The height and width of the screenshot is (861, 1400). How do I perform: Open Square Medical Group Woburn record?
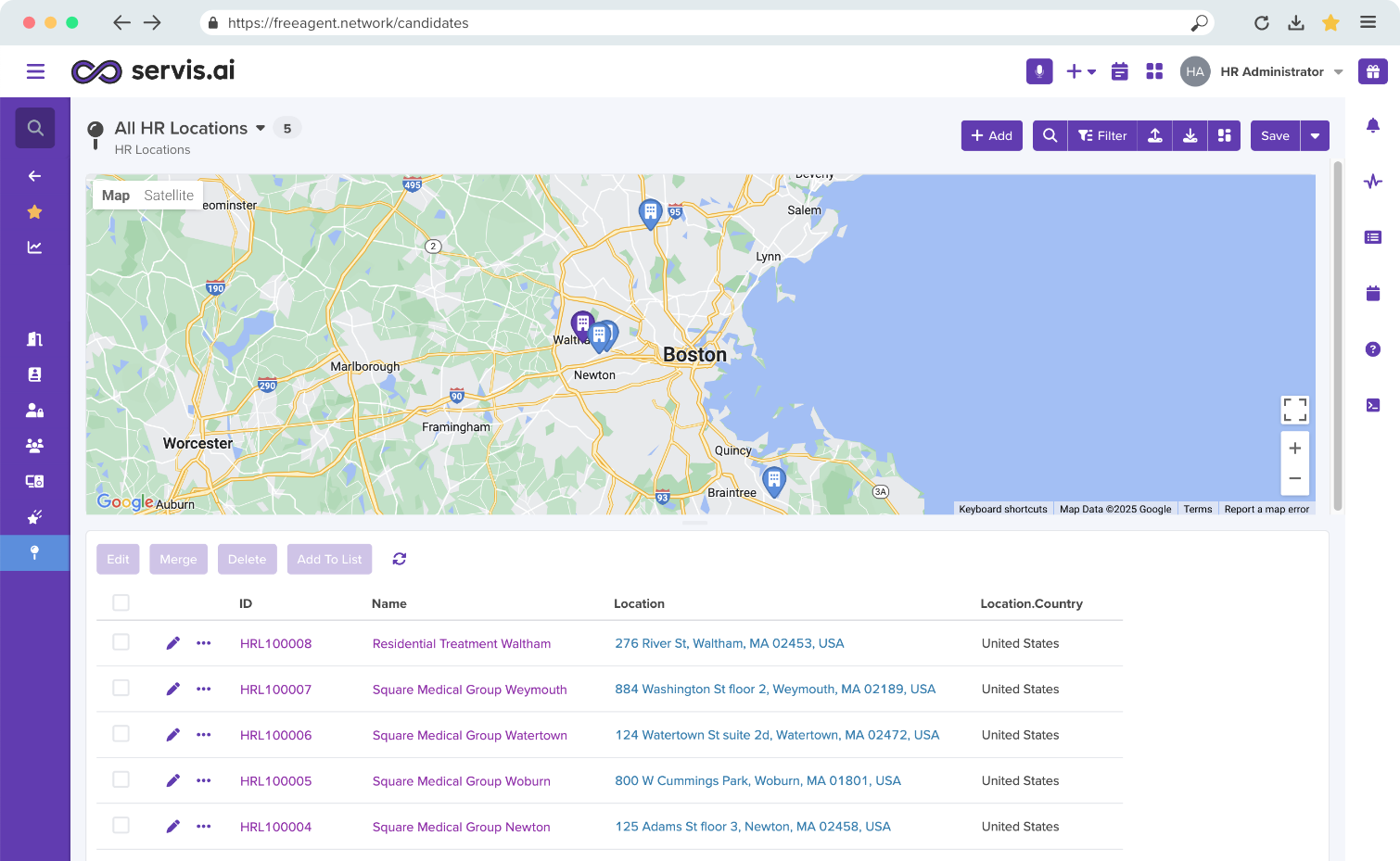pos(462,781)
